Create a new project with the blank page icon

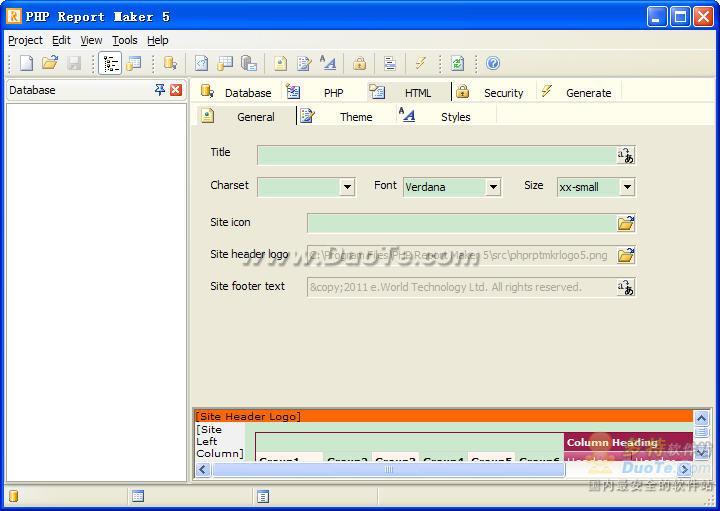[x=26, y=63]
